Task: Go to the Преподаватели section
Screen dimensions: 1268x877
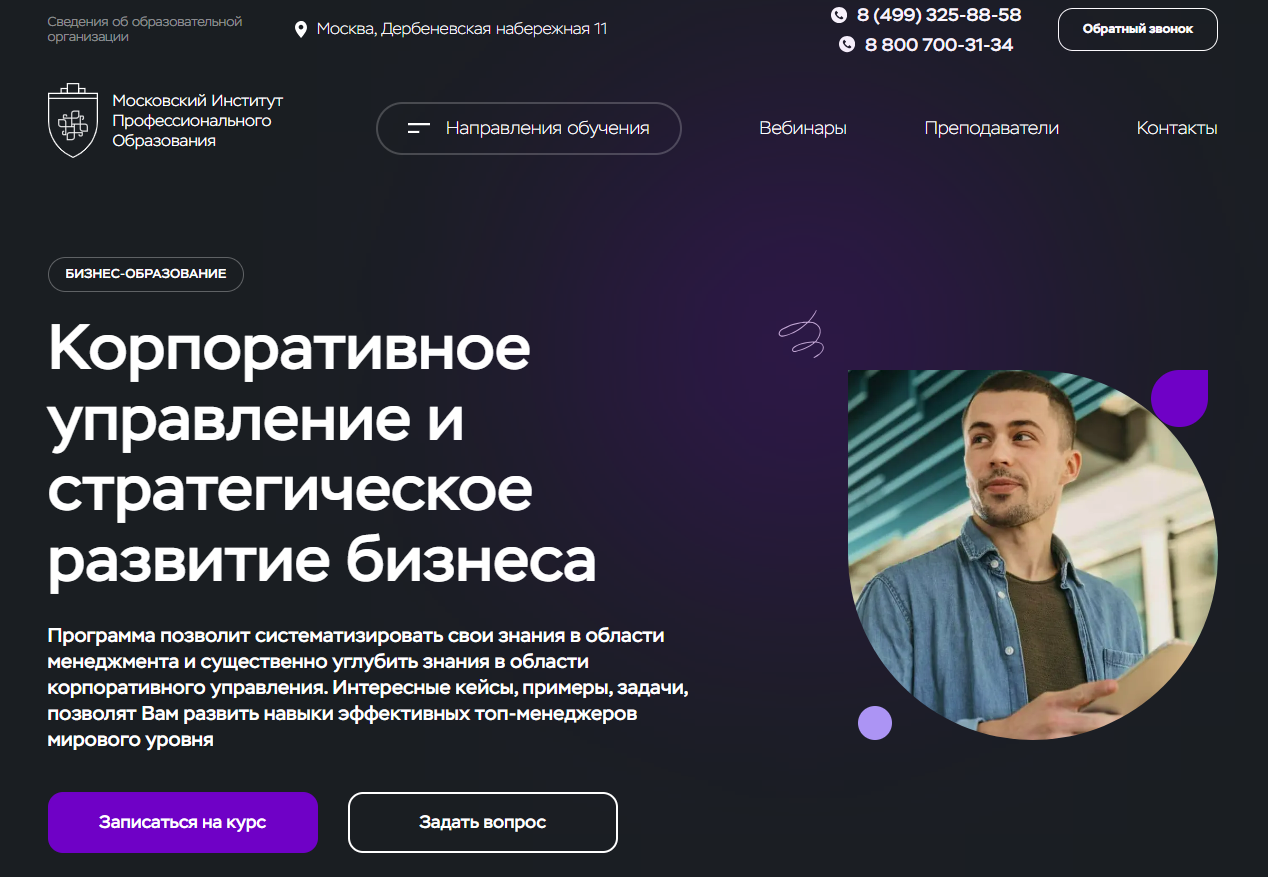Action: 991,128
